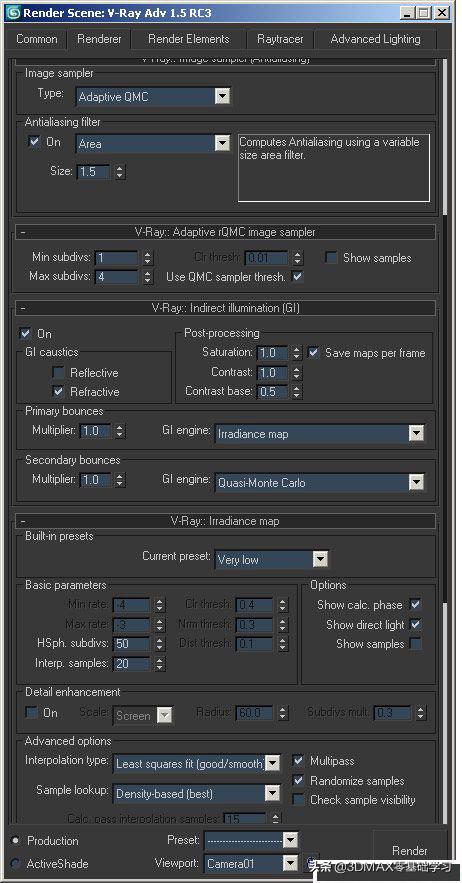This screenshot has width=462, height=883.
Task: Enable Detail enhancement On checkbox
Action: (x=32, y=712)
